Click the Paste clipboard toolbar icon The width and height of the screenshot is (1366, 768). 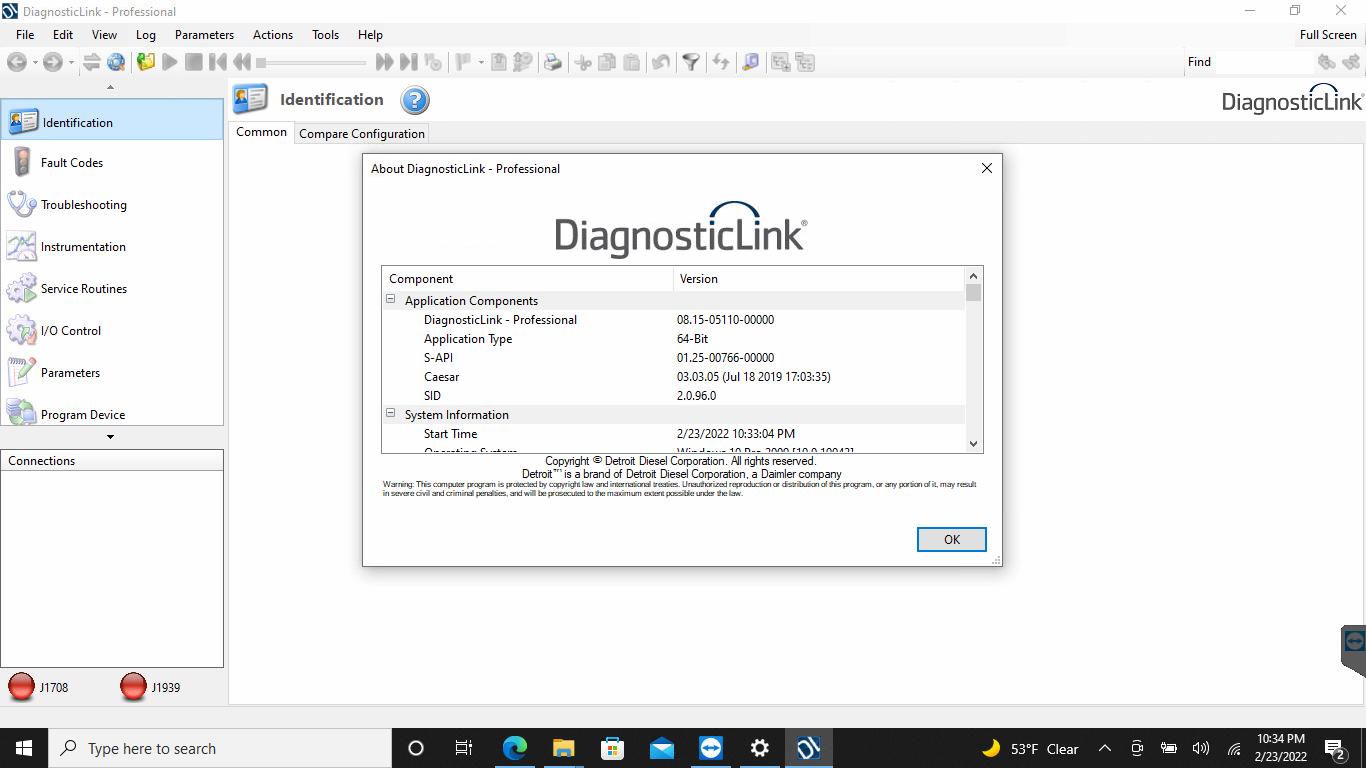click(631, 62)
